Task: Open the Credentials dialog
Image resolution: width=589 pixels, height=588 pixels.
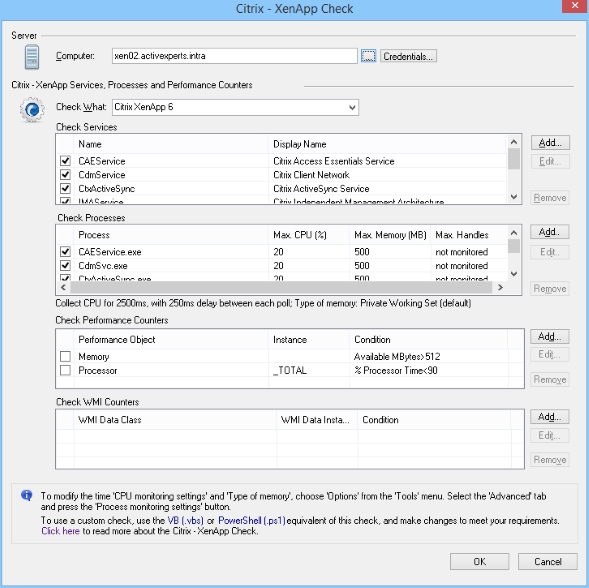Action: click(x=408, y=56)
